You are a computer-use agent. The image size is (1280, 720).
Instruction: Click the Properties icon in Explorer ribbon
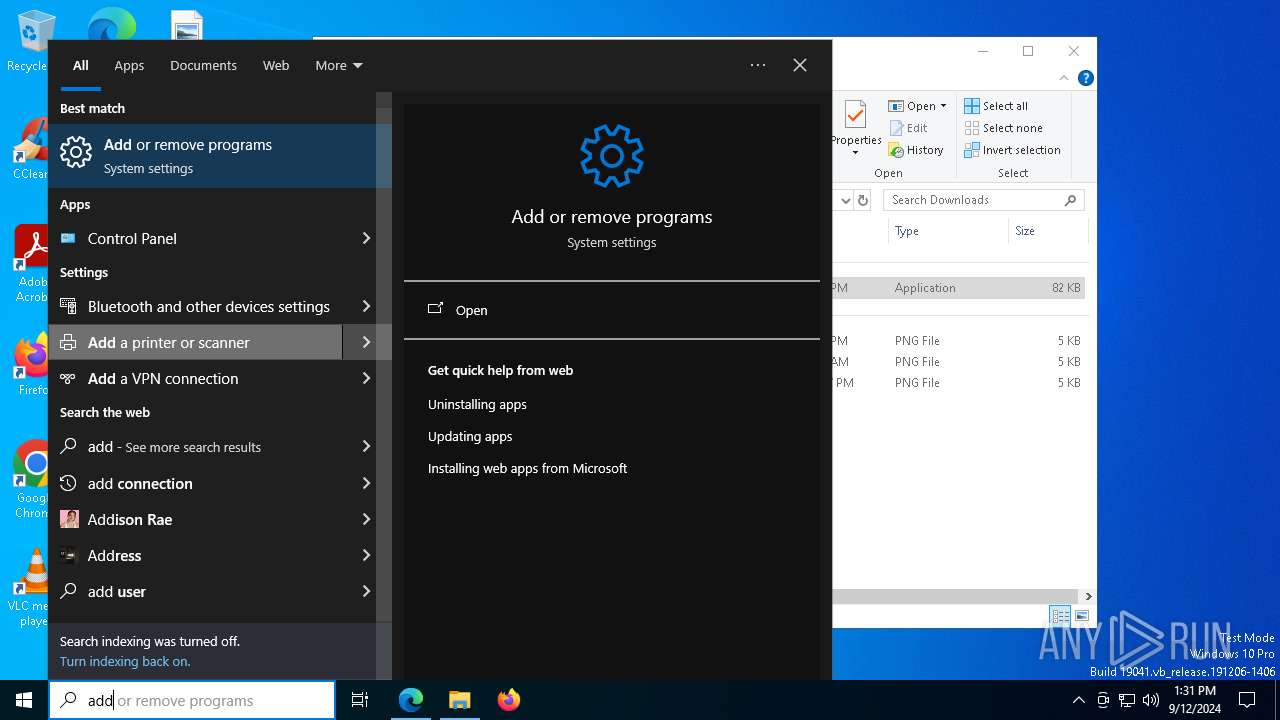(x=855, y=116)
